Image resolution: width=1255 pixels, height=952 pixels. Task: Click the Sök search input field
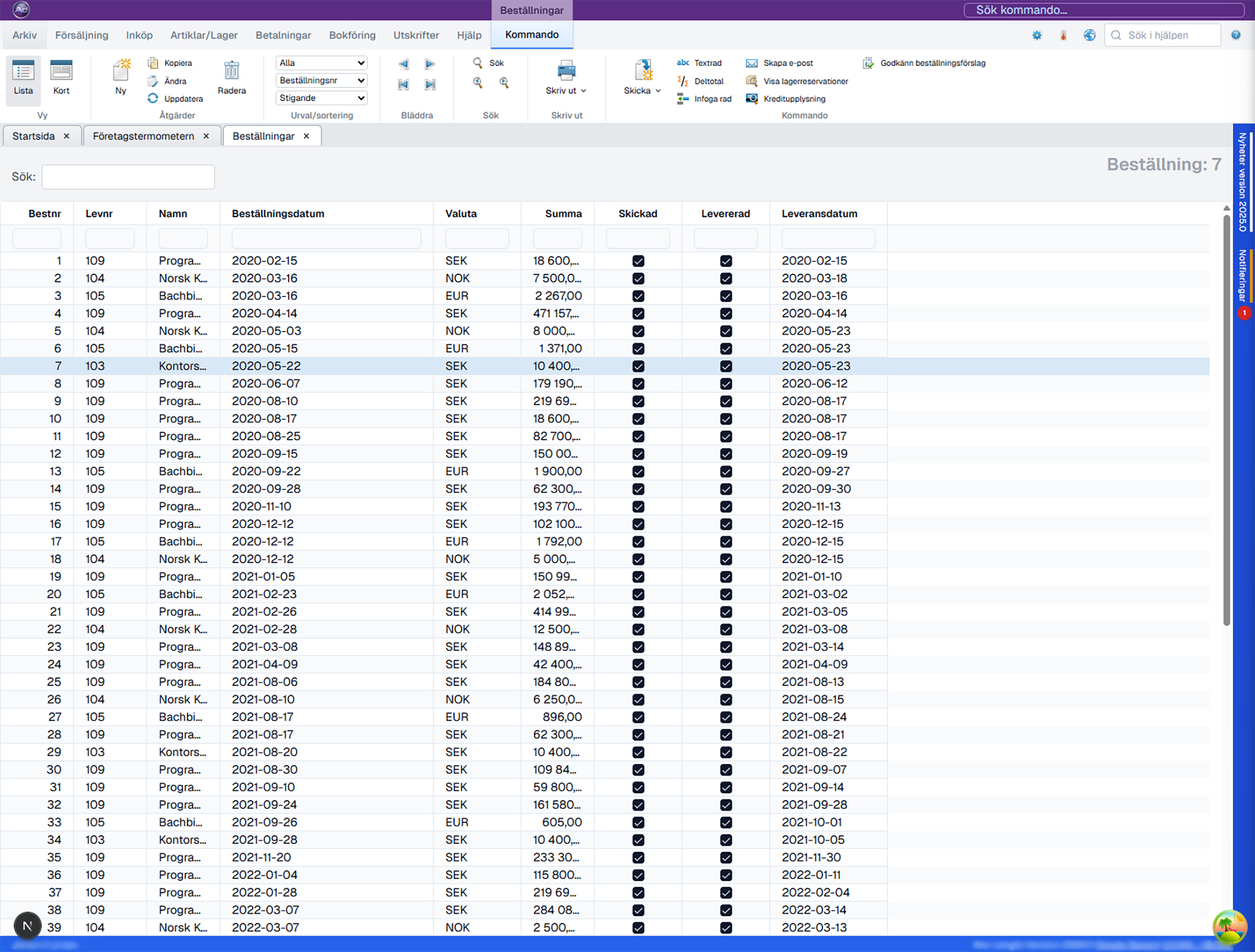click(128, 177)
